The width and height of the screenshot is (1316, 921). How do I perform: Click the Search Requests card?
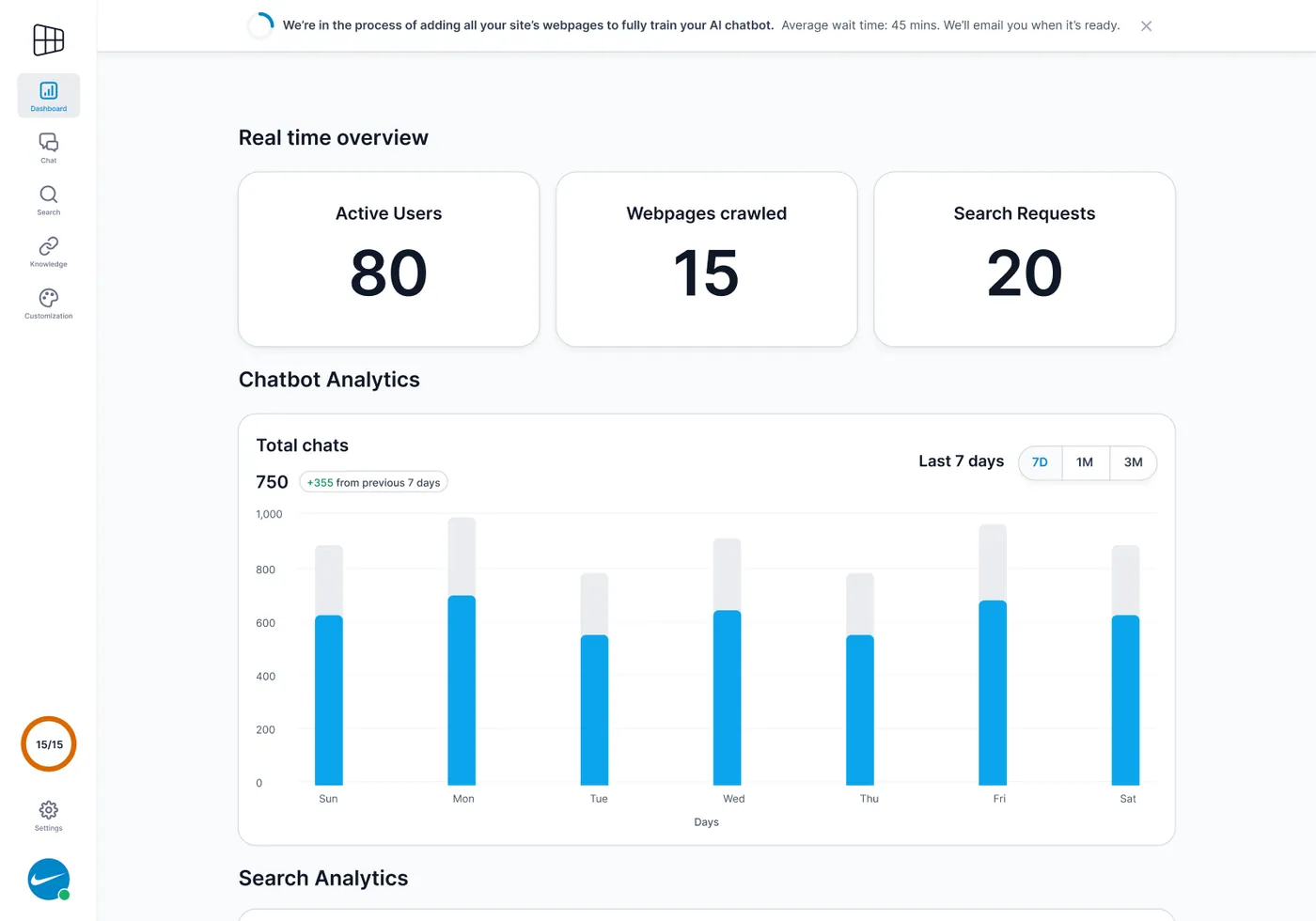[1025, 259]
